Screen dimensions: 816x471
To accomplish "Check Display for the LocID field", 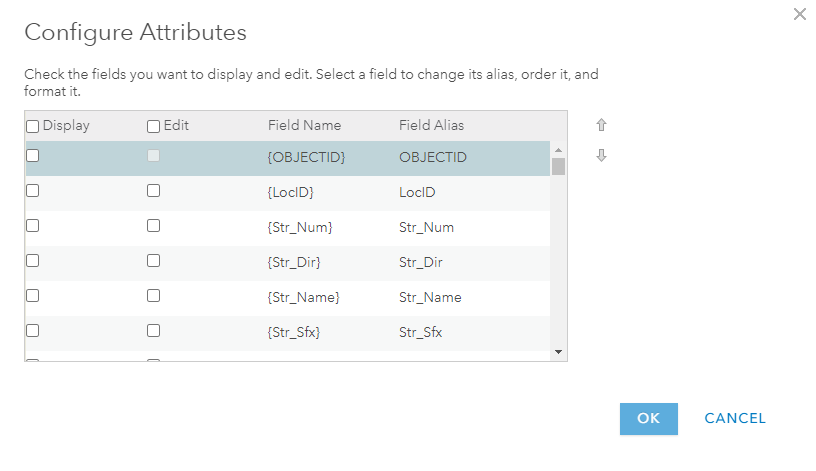I will click(x=32, y=191).
